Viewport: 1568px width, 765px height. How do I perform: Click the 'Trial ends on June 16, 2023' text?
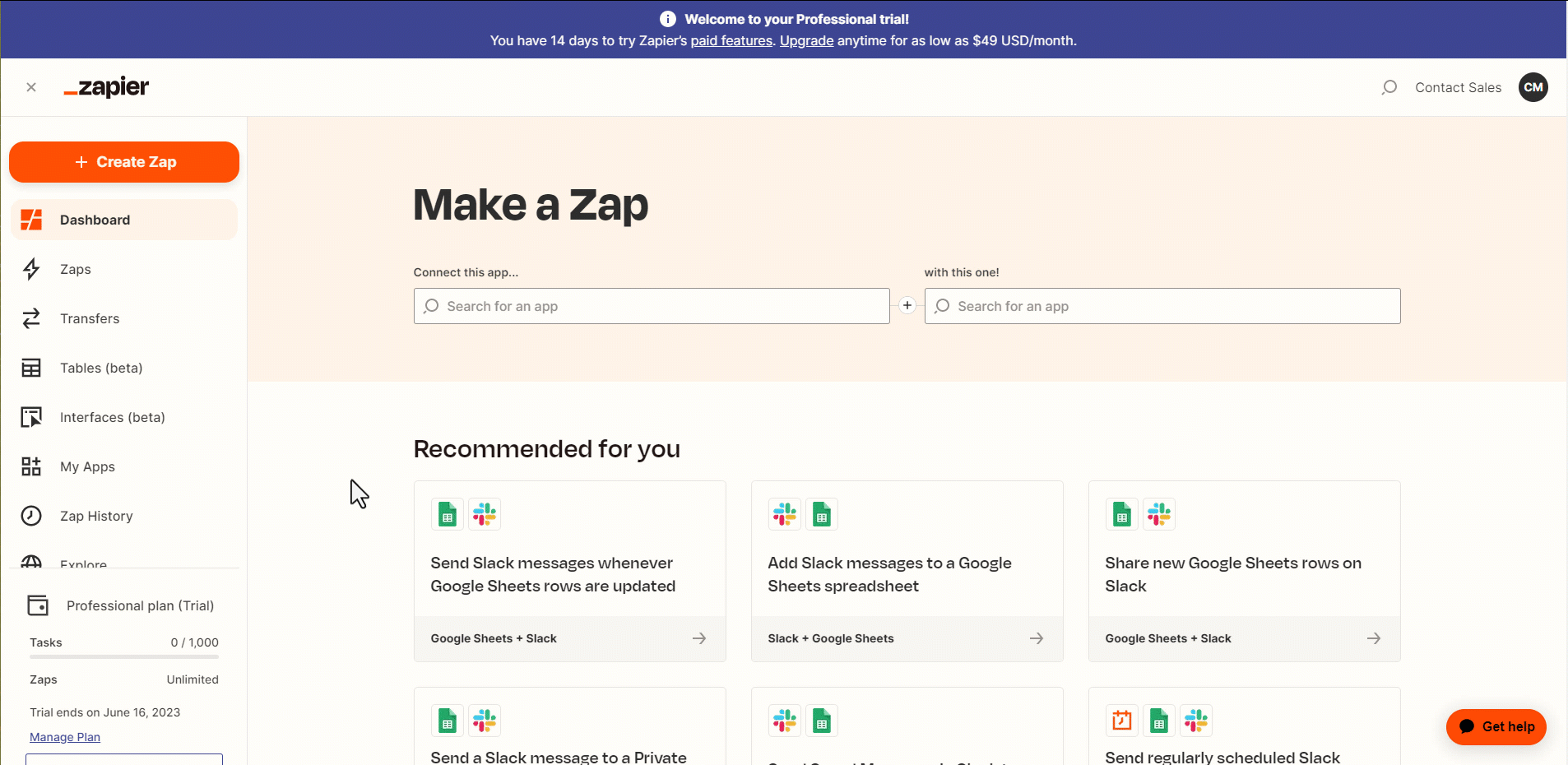click(x=105, y=712)
